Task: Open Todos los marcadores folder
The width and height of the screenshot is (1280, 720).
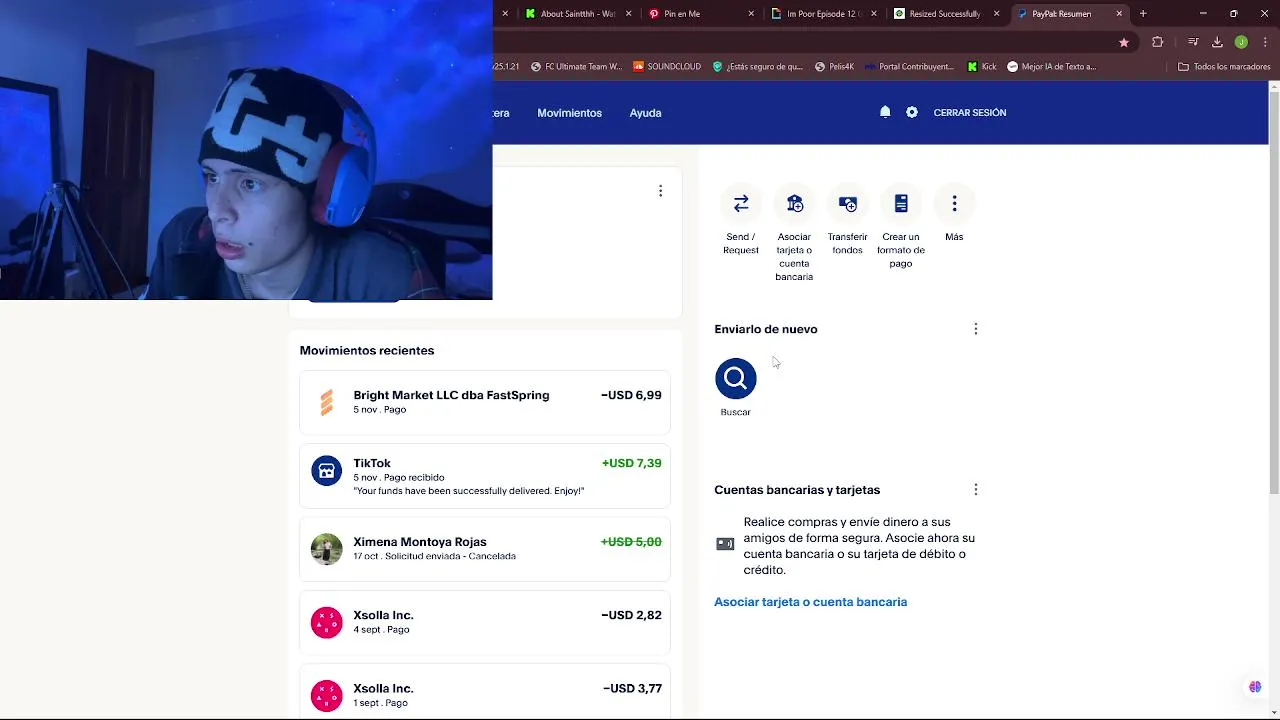Action: 1224,67
